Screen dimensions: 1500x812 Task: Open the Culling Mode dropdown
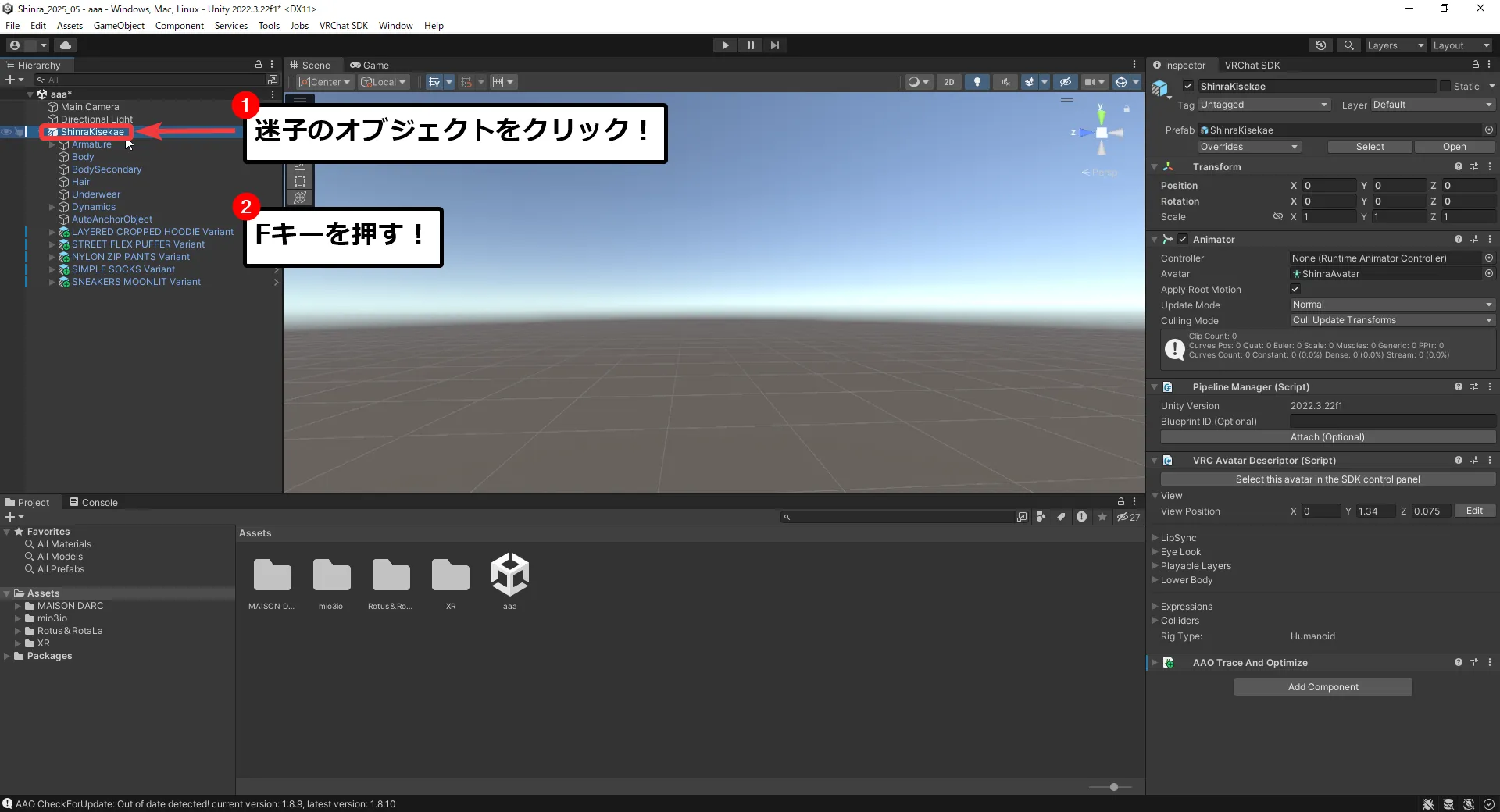1392,320
